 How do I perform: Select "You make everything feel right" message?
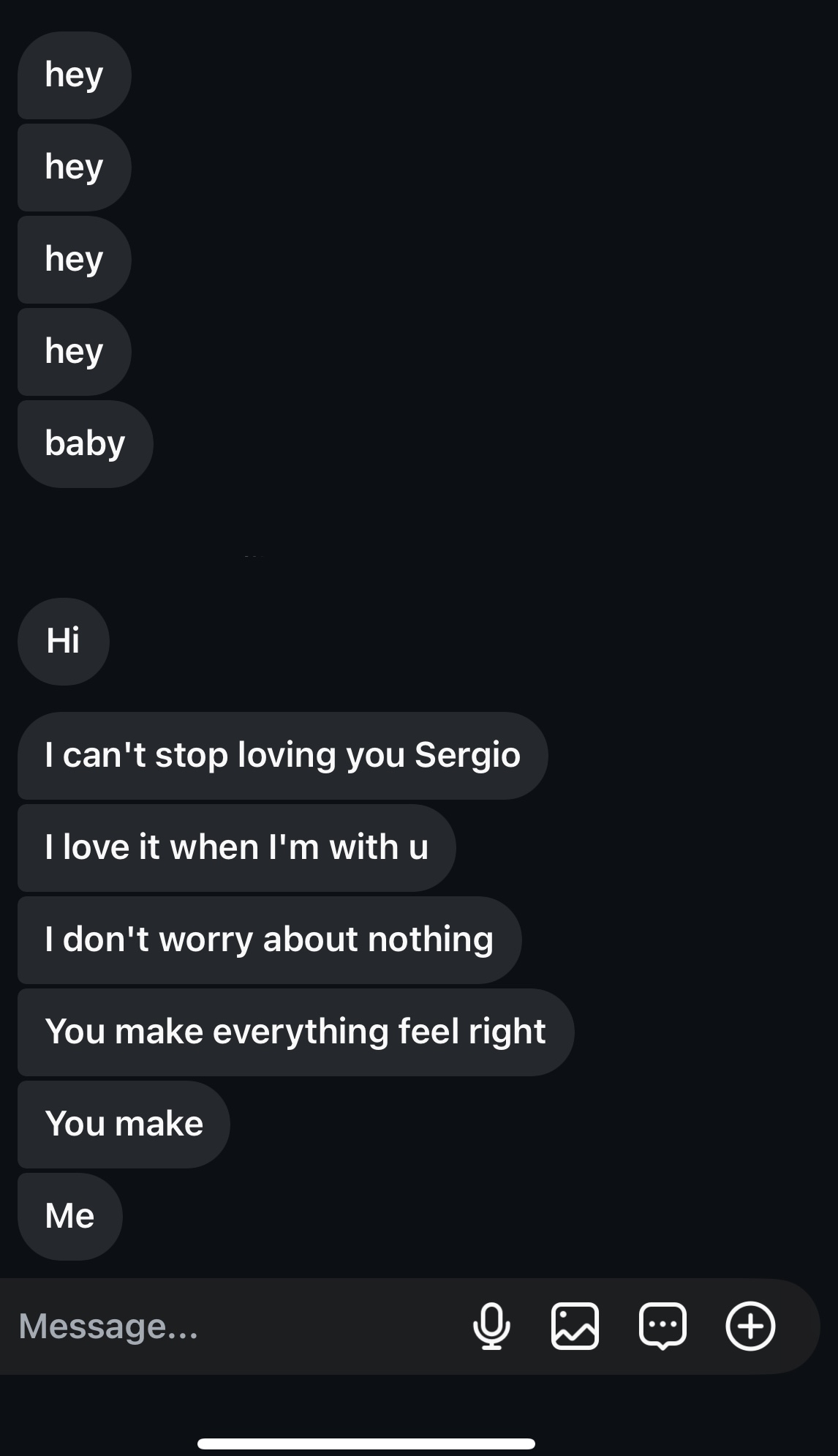point(295,1032)
